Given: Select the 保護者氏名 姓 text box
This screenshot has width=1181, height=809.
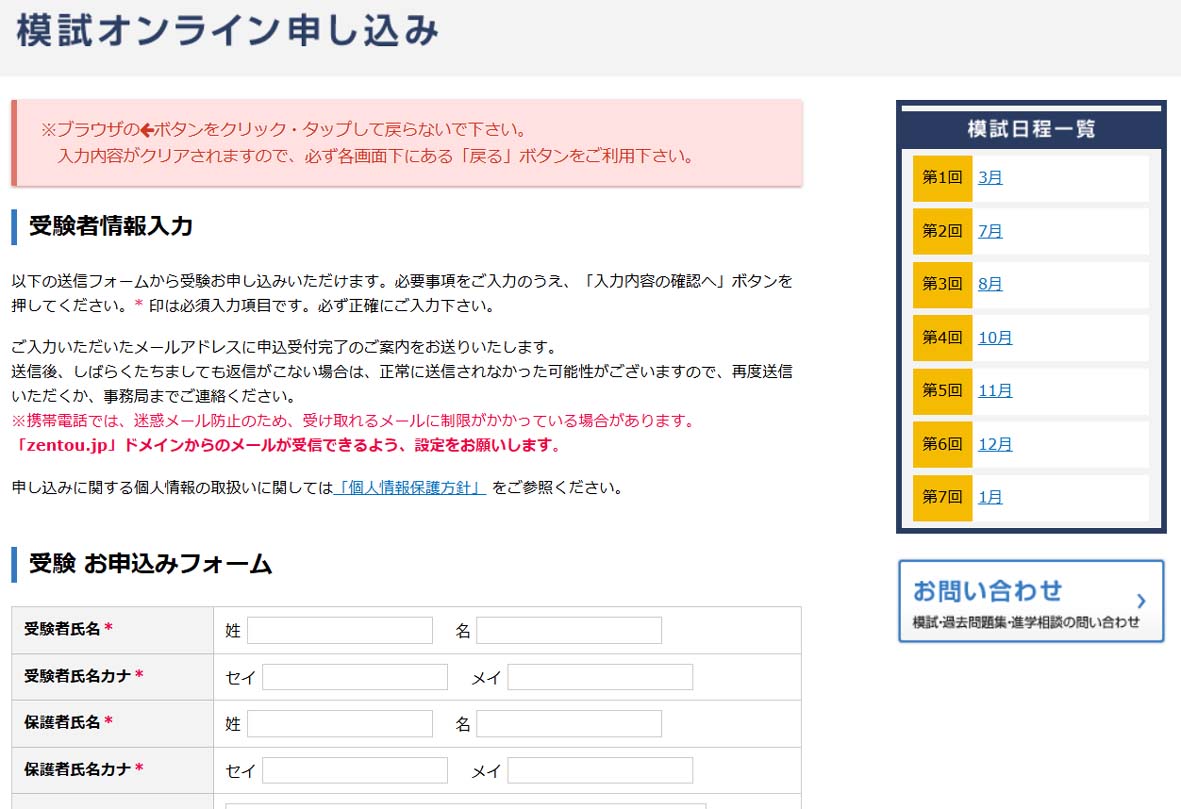Looking at the screenshot, I should 340,723.
